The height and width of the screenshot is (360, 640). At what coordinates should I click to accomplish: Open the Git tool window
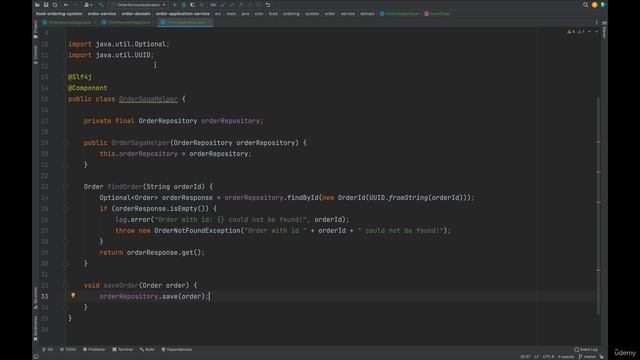(47, 349)
